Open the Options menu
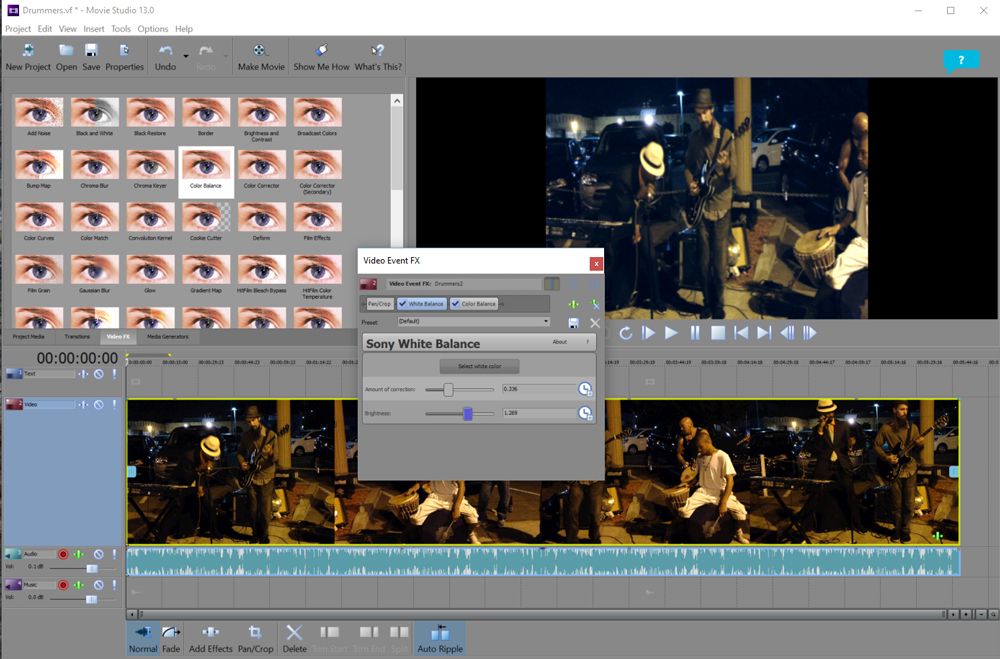The width and height of the screenshot is (1000, 659). pyautogui.click(x=153, y=28)
